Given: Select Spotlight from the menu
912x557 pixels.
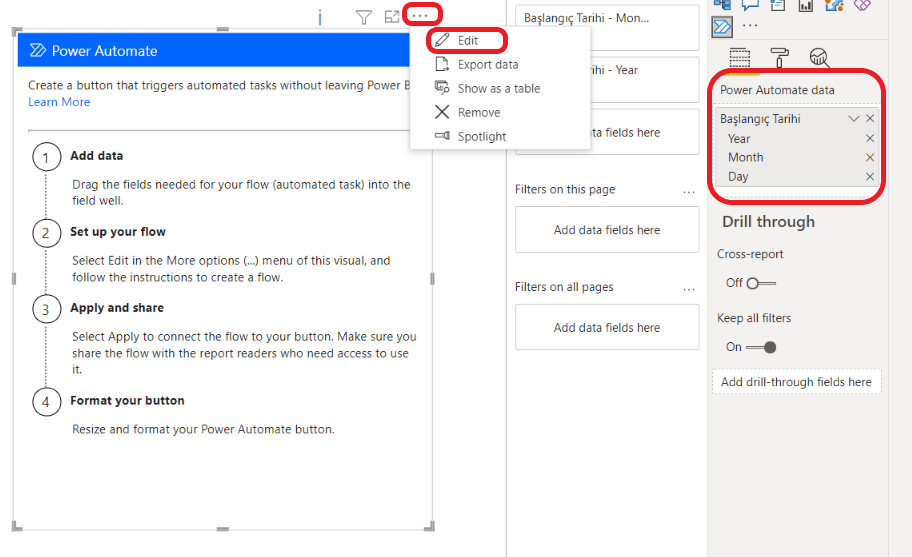Looking at the screenshot, I should [481, 136].
